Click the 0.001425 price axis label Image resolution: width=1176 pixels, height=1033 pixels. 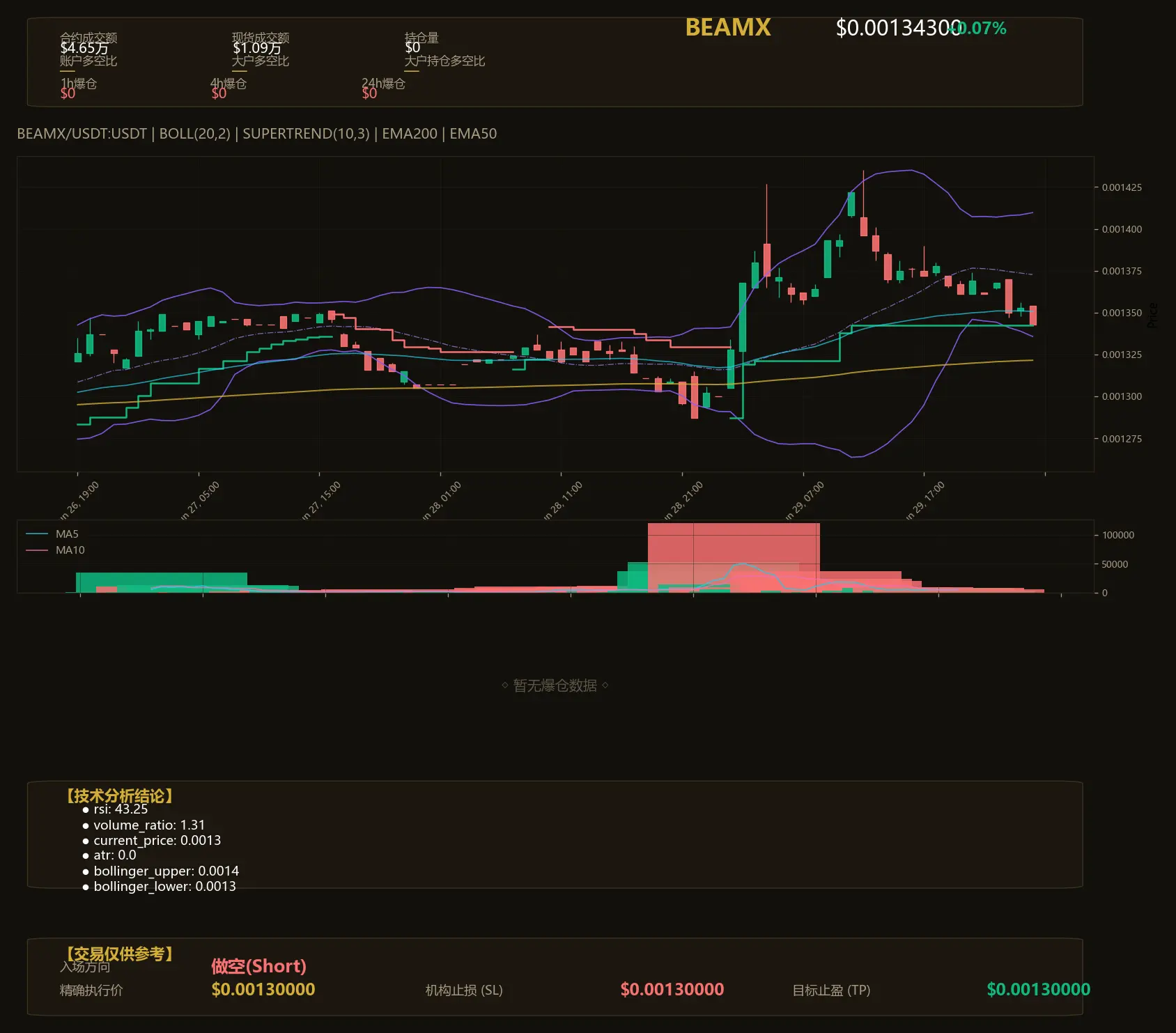[x=1122, y=187]
